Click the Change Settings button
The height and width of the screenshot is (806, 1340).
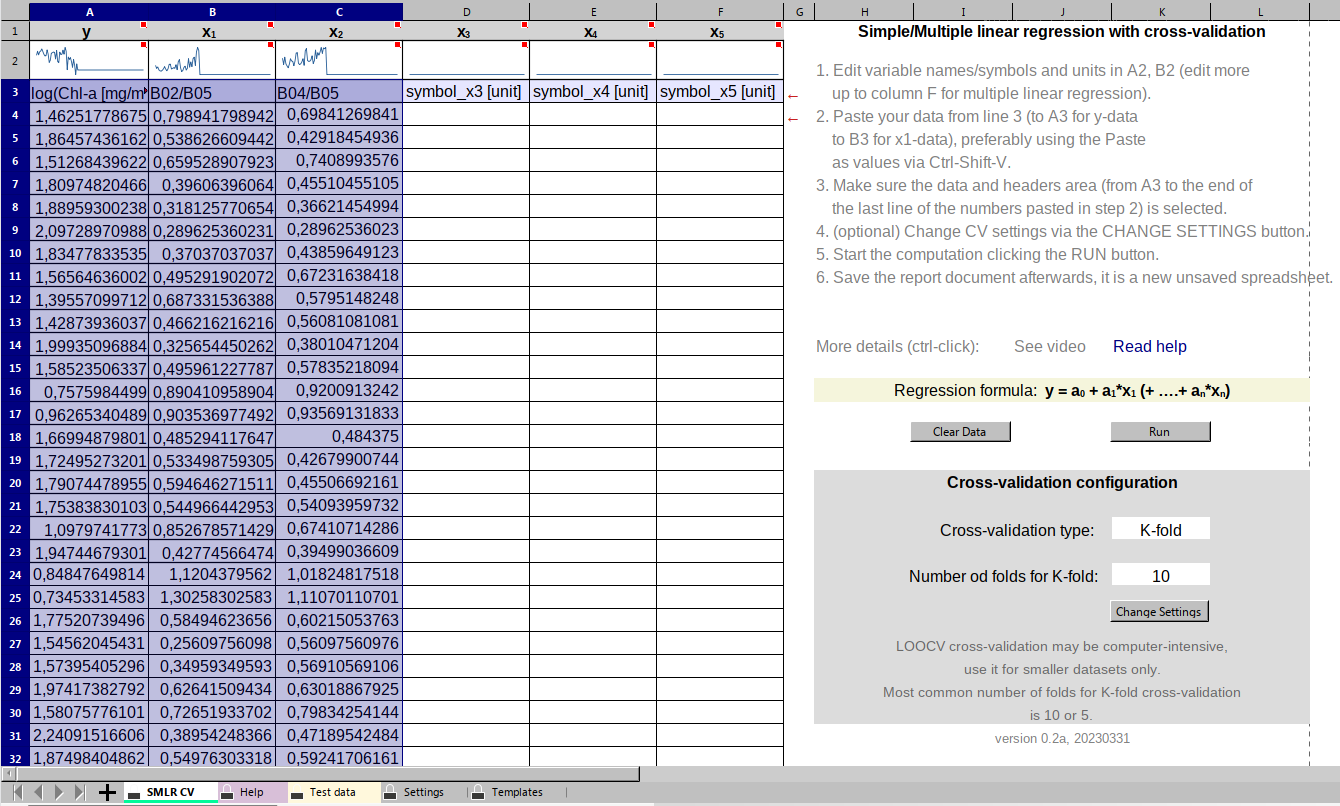pyautogui.click(x=1159, y=611)
